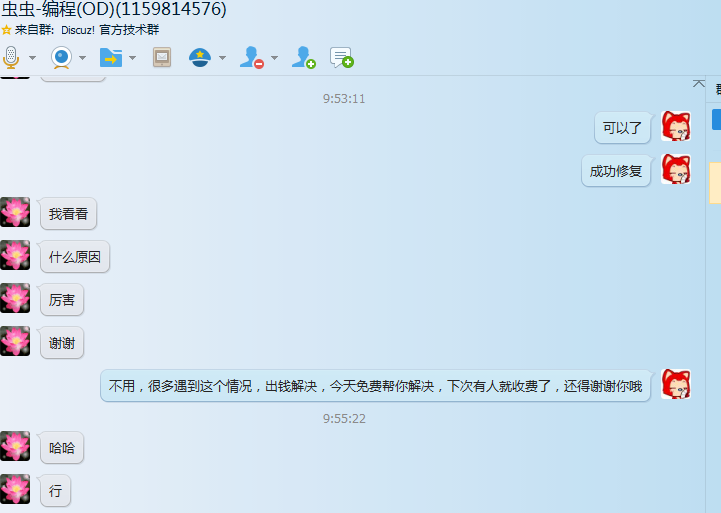This screenshot has height=513, width=721.
Task: Click the 9:55:22 timestamp
Action: pyautogui.click(x=344, y=419)
